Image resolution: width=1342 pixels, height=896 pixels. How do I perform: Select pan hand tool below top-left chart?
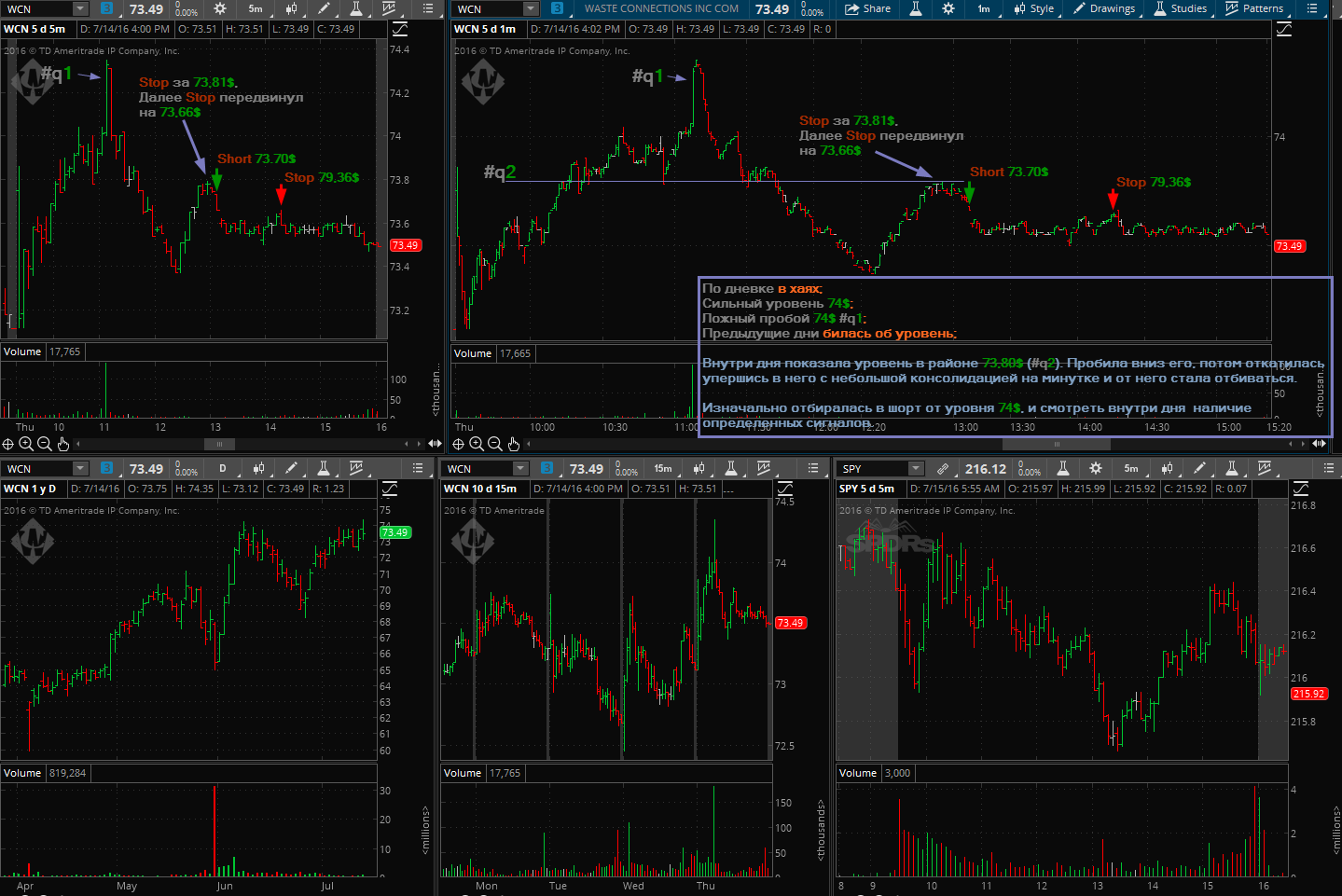pyautogui.click(x=63, y=444)
